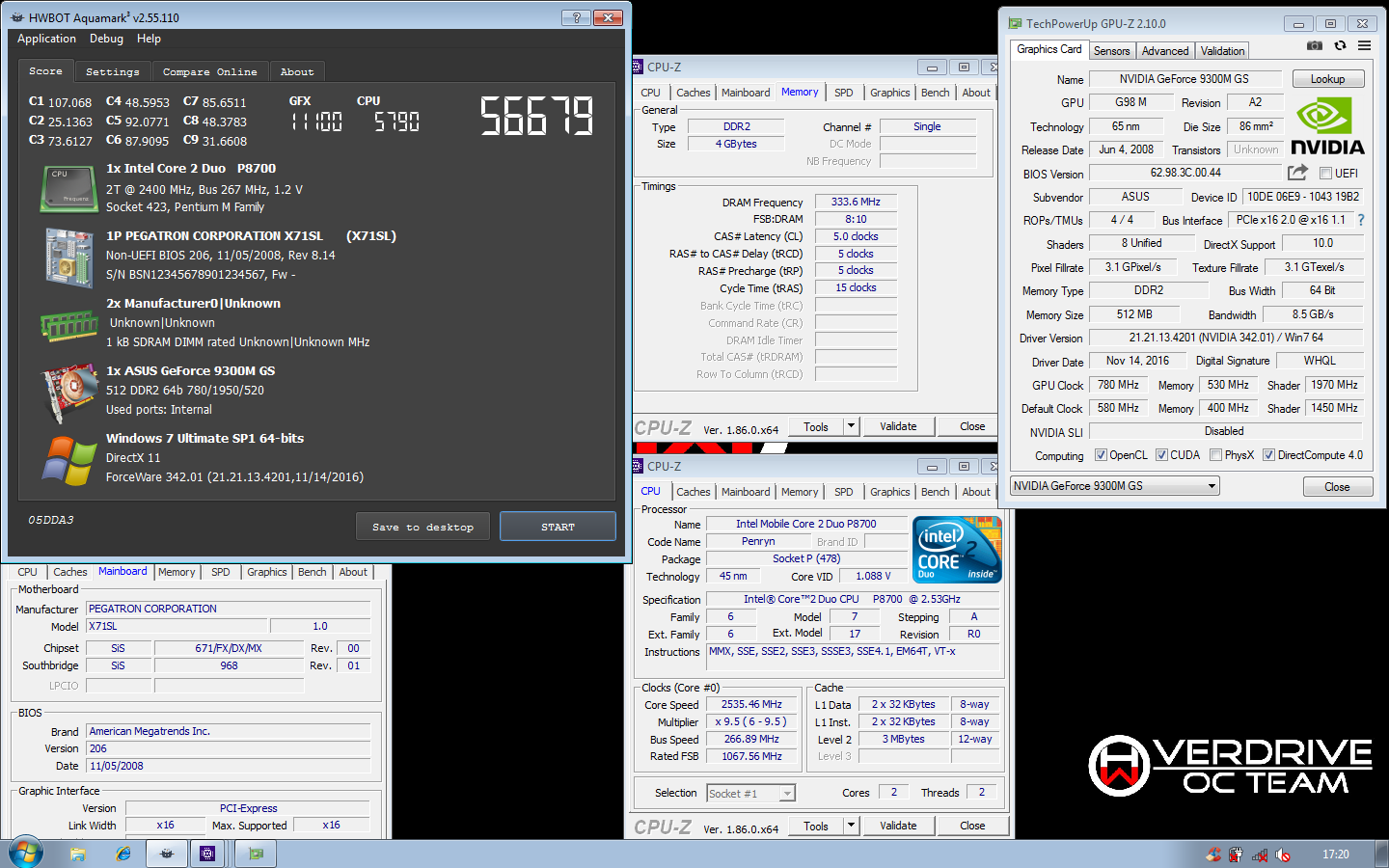The height and width of the screenshot is (868, 1389).
Task: Expand Tools arrow in Memory CPU-Z window
Action: [851, 426]
